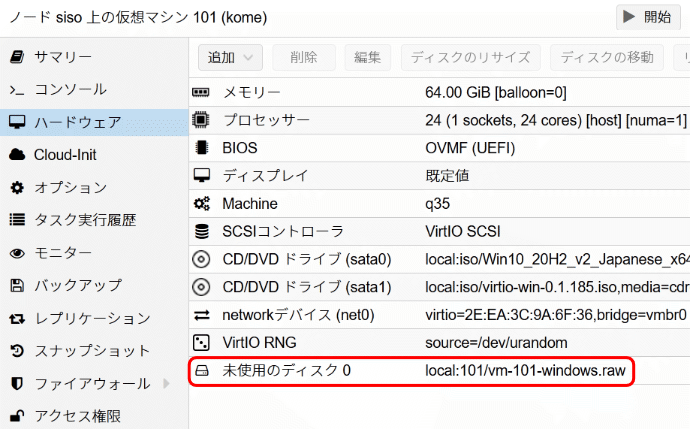Click the processor chip icon
This screenshot has height=429, width=690.
[x=201, y=121]
